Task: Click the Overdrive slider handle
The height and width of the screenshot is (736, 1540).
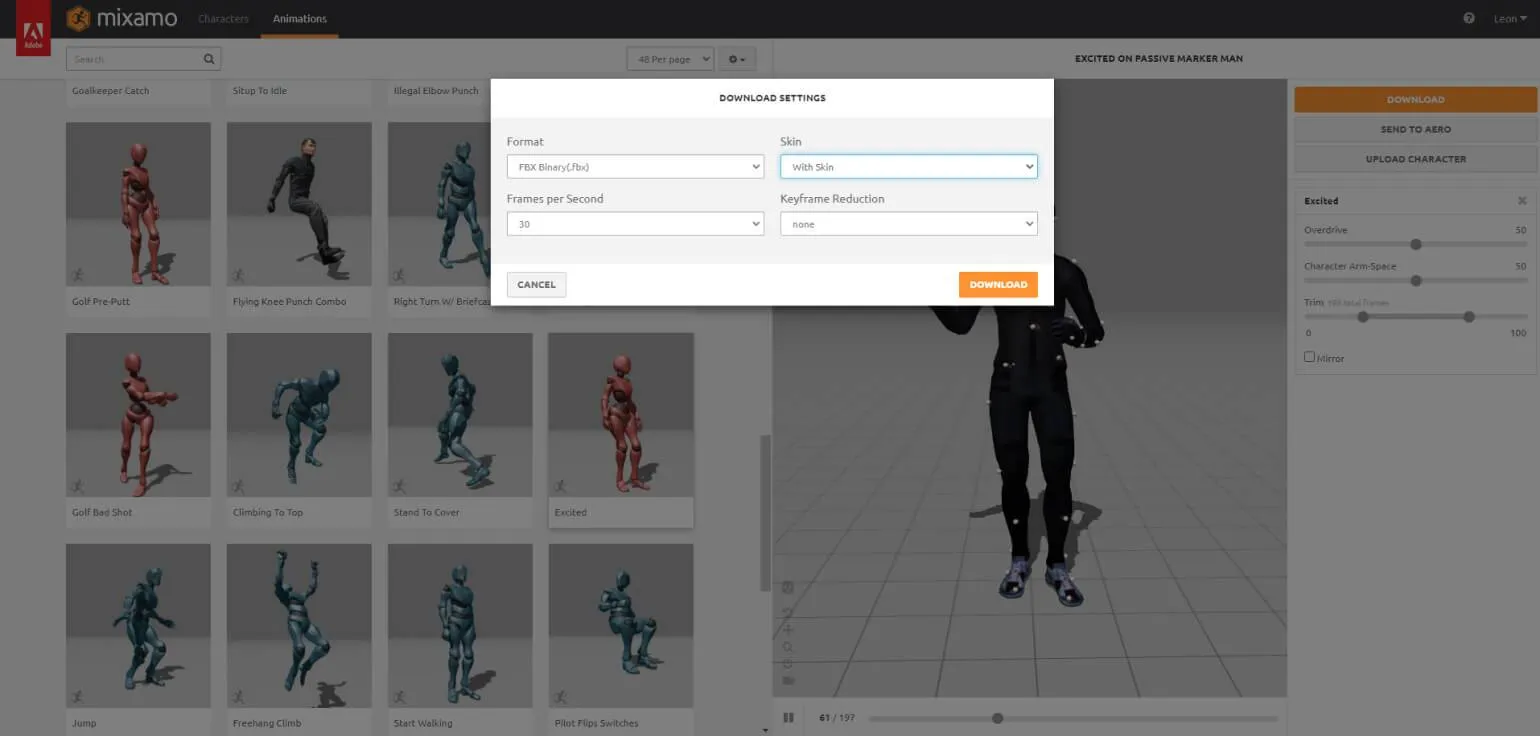Action: pos(1415,244)
